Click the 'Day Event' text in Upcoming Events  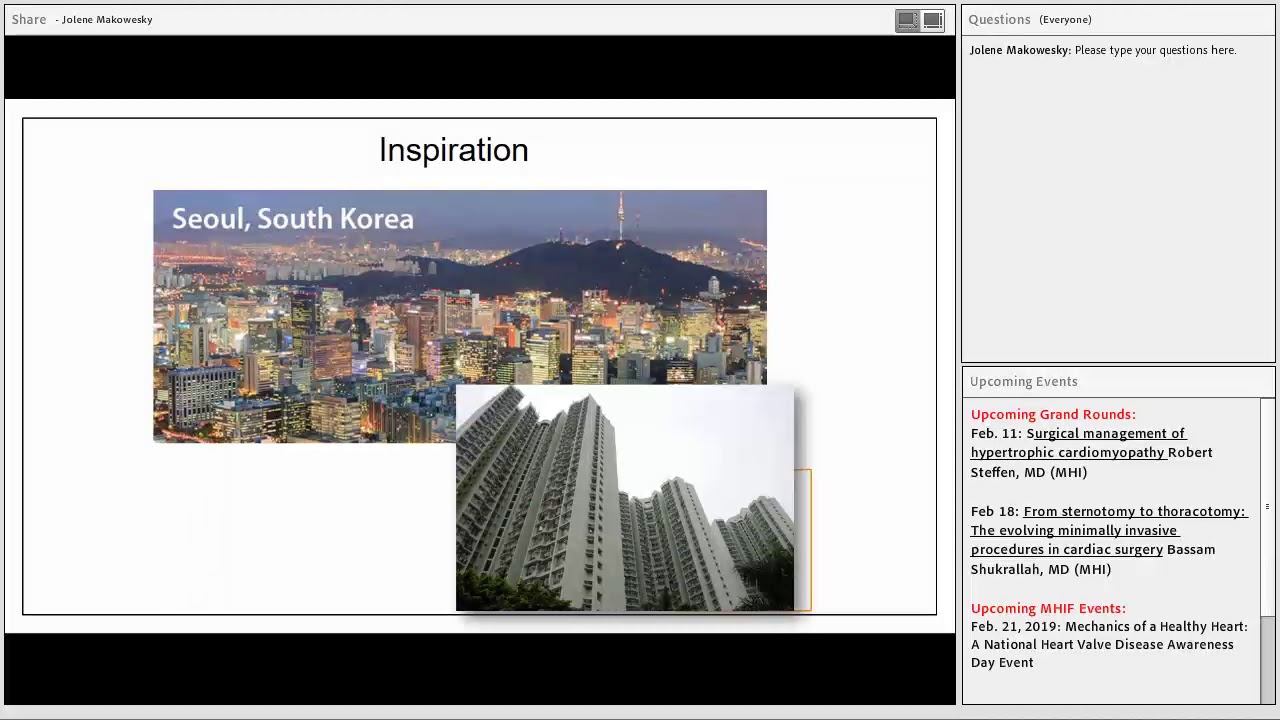pos(1002,663)
